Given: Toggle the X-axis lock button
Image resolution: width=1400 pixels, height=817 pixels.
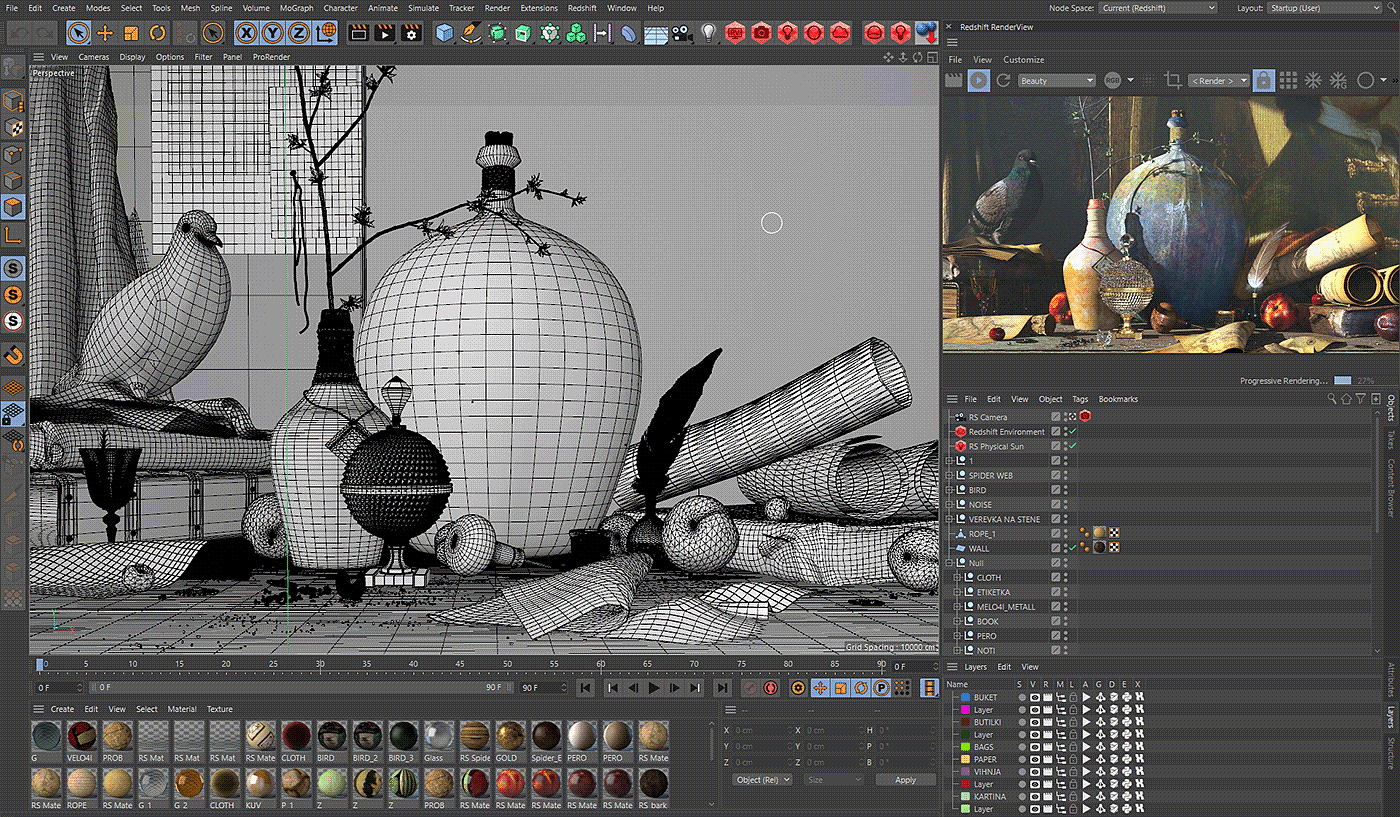Looking at the screenshot, I should [246, 33].
